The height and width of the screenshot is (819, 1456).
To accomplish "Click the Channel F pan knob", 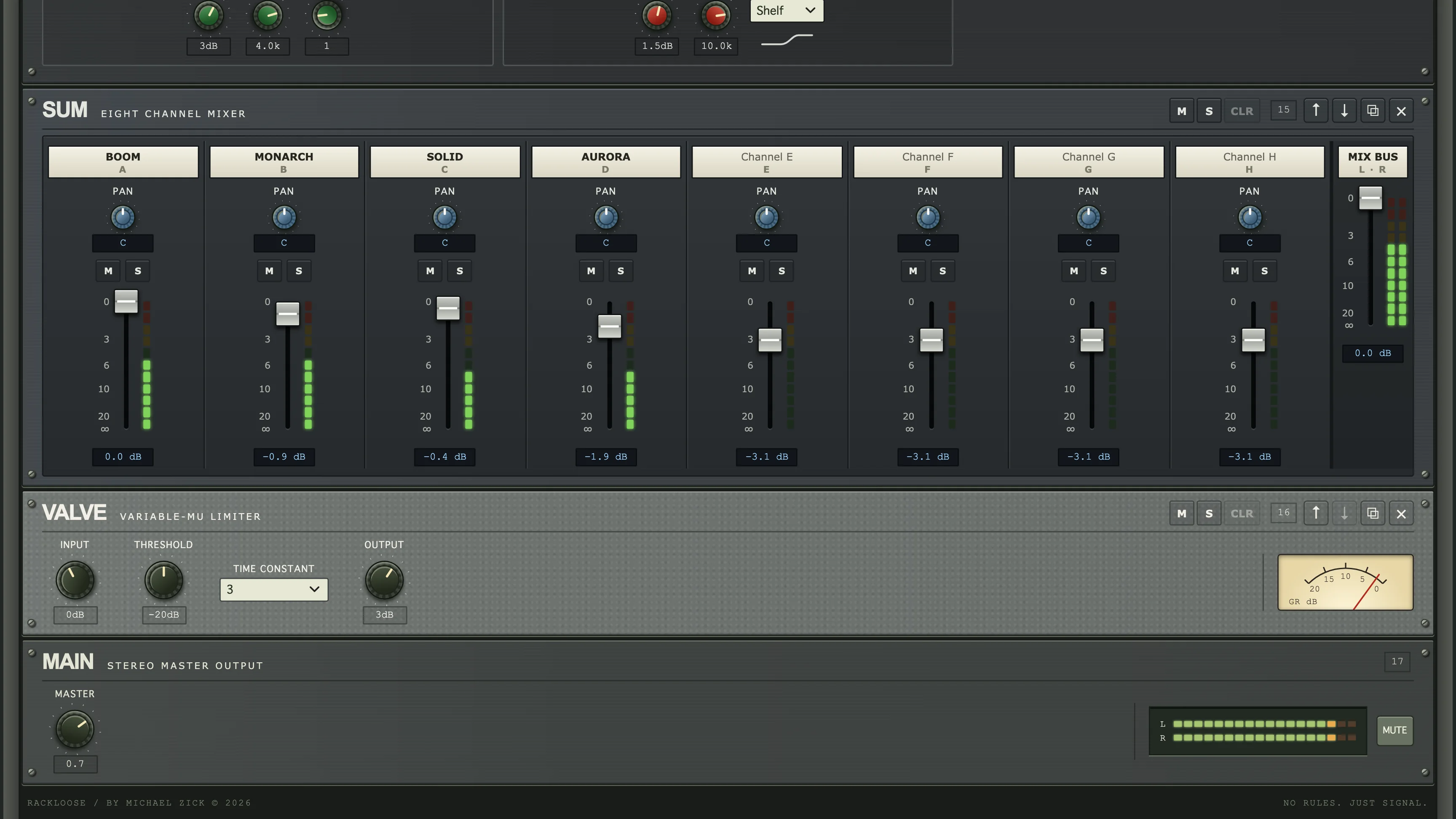I will tap(928, 217).
